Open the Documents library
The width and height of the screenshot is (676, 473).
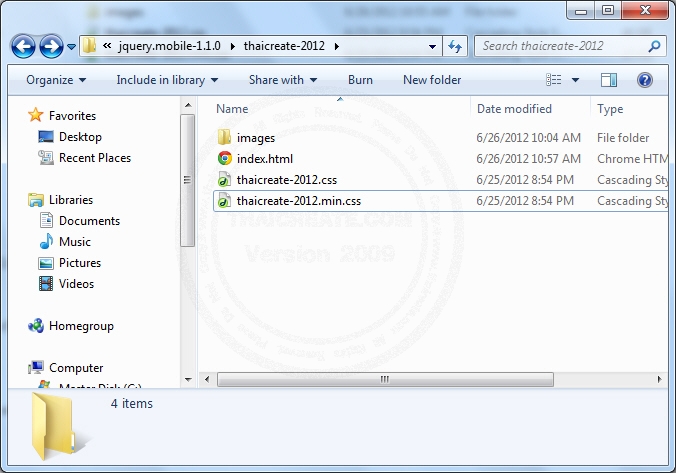point(89,221)
